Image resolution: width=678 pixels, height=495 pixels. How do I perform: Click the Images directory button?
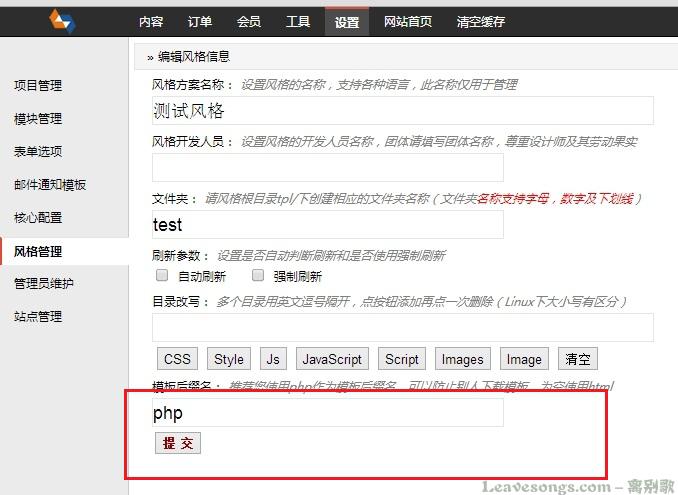(x=463, y=359)
